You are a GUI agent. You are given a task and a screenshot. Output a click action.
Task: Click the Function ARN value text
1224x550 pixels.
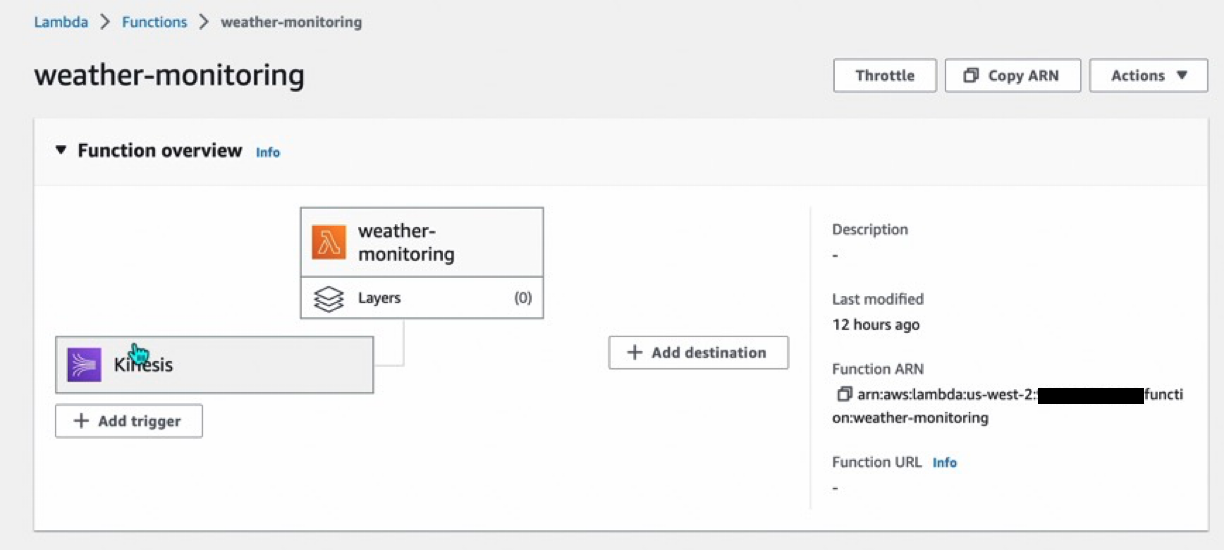pyautogui.click(x=1007, y=406)
